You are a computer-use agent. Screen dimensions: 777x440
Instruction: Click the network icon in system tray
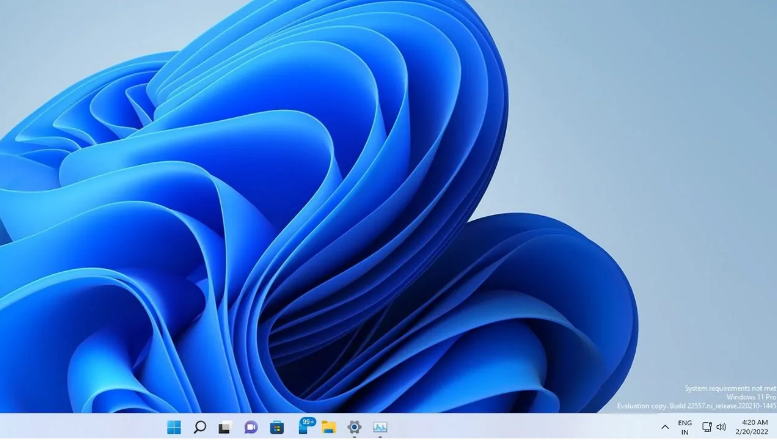707,427
